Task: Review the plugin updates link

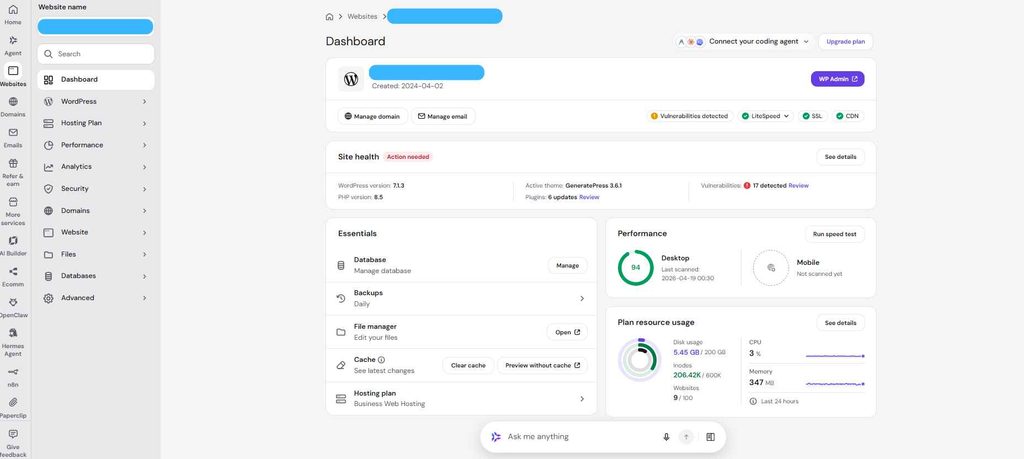Action: click(589, 197)
